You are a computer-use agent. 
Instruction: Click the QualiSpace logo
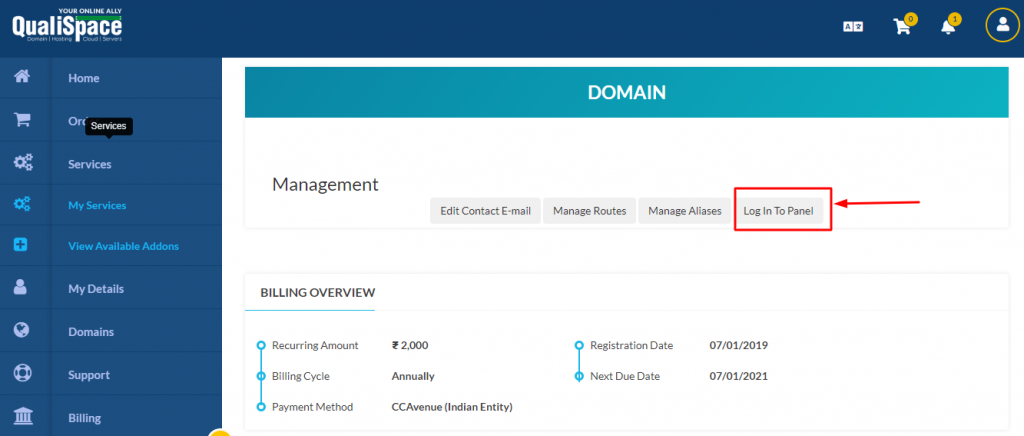tap(67, 25)
